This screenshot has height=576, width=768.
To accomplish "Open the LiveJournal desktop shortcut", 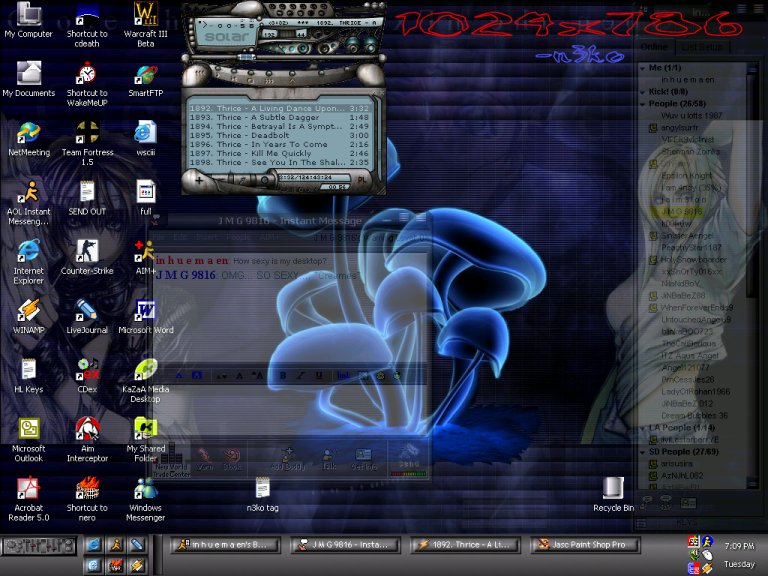I will (87, 317).
